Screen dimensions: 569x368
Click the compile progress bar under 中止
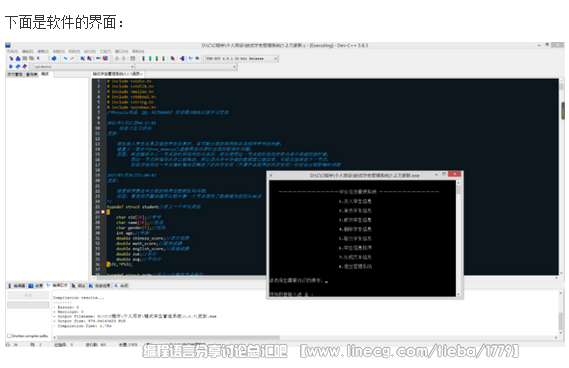[28, 305]
